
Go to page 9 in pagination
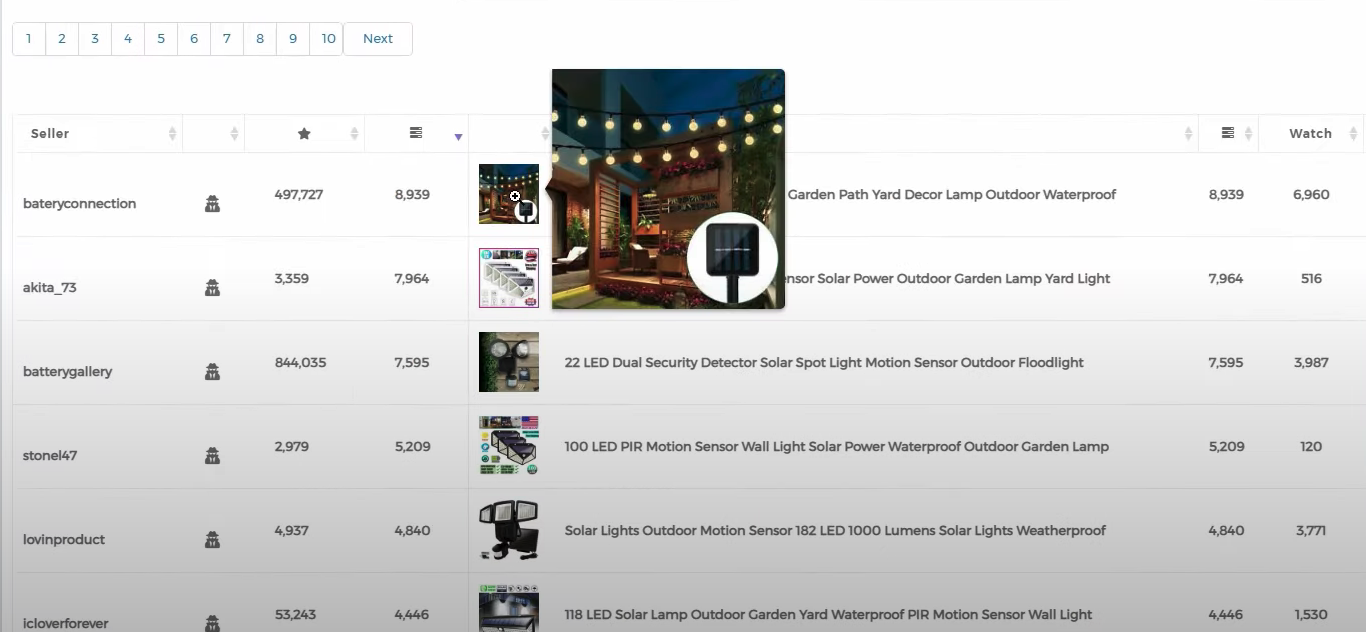point(293,39)
